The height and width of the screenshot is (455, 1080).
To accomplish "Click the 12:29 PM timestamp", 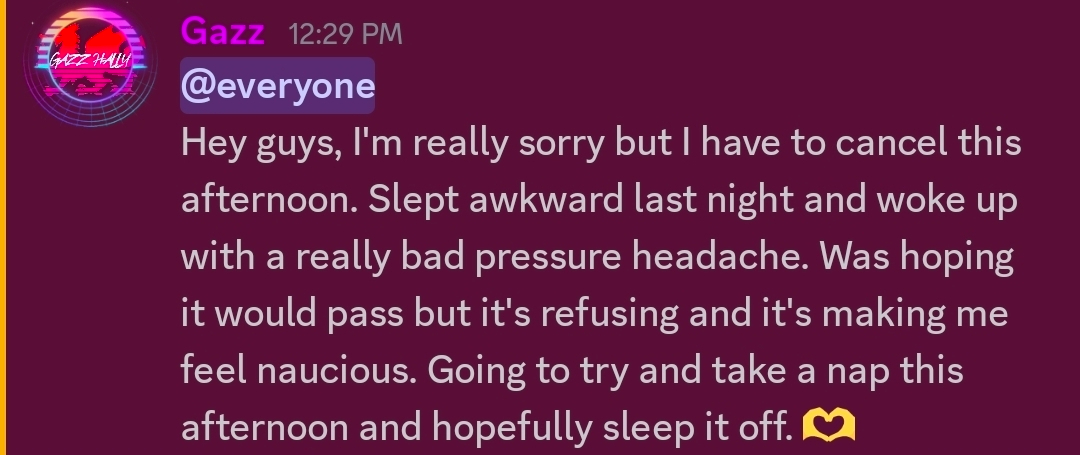I will point(345,34).
